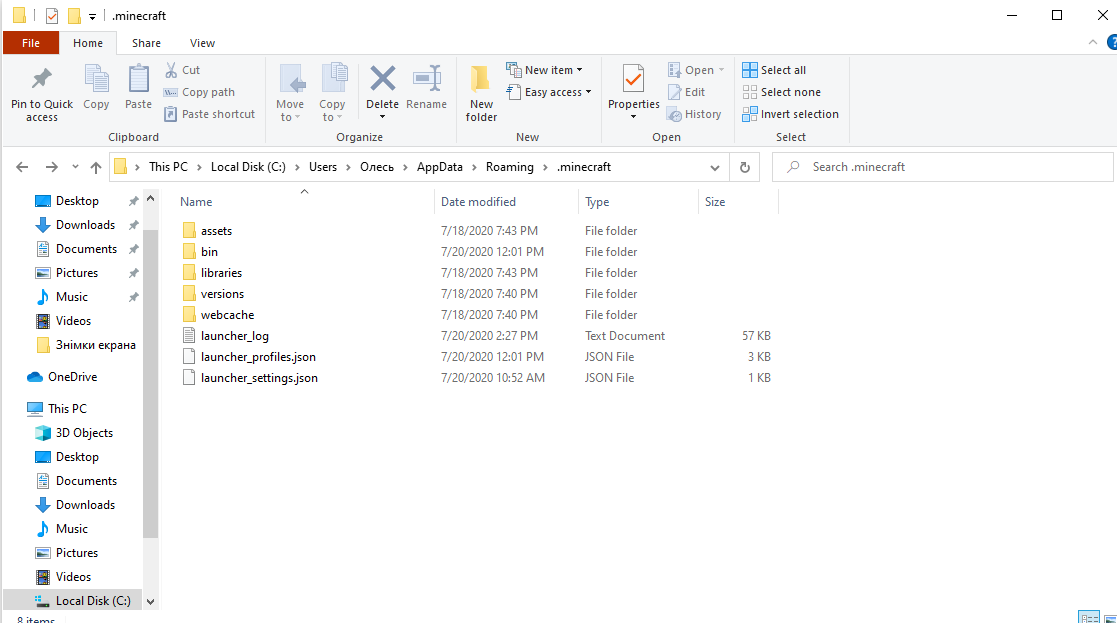1117x623 pixels.
Task: Refresh the current folder view
Action: (x=743, y=167)
